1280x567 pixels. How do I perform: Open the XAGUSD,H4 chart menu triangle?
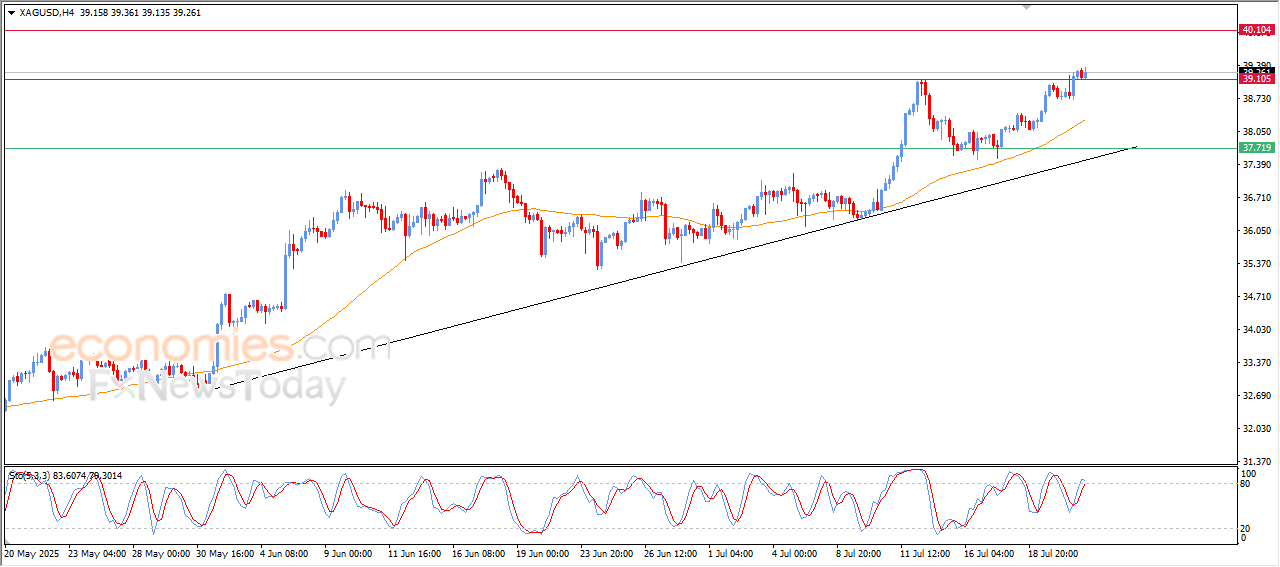pyautogui.click(x=11, y=13)
